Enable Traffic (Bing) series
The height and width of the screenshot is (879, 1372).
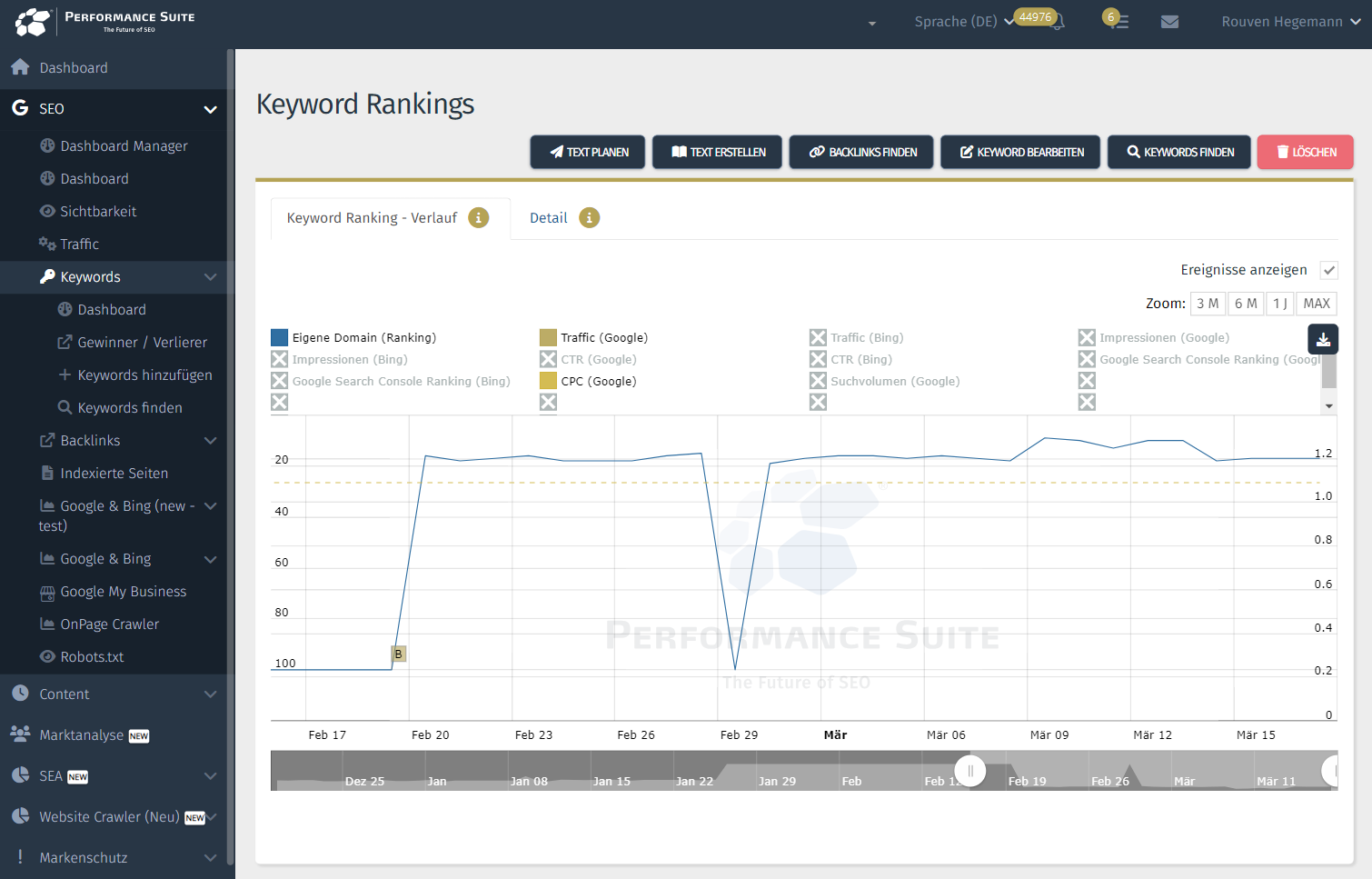point(818,337)
